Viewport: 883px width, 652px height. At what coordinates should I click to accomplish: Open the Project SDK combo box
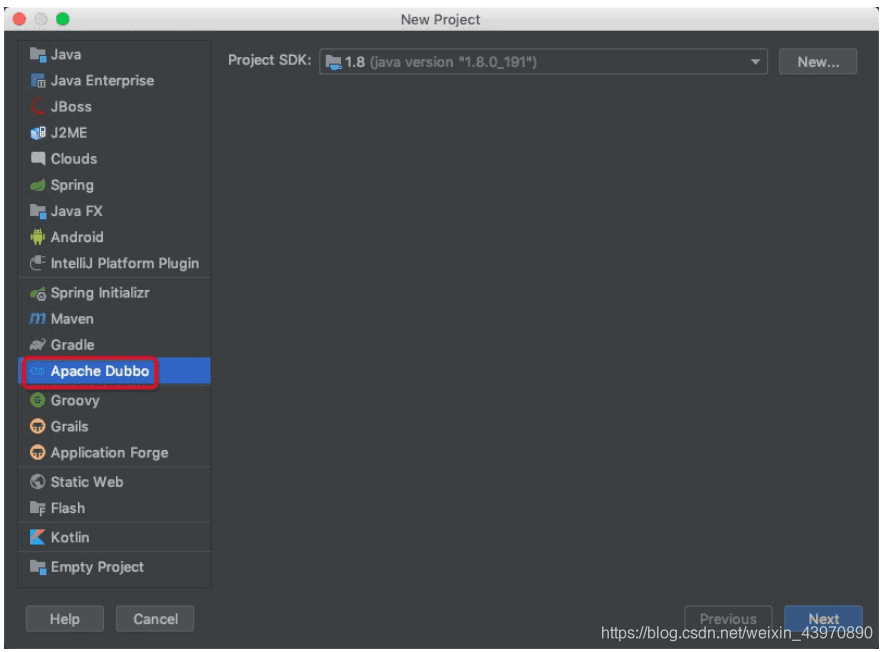[543, 62]
